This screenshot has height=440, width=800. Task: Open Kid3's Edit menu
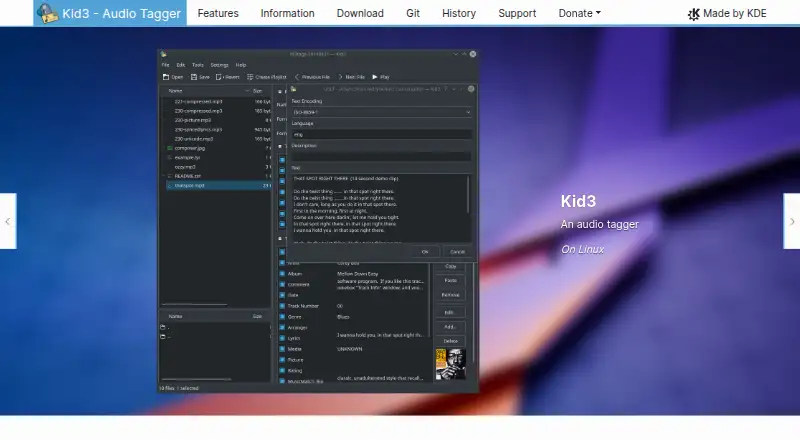tap(181, 65)
